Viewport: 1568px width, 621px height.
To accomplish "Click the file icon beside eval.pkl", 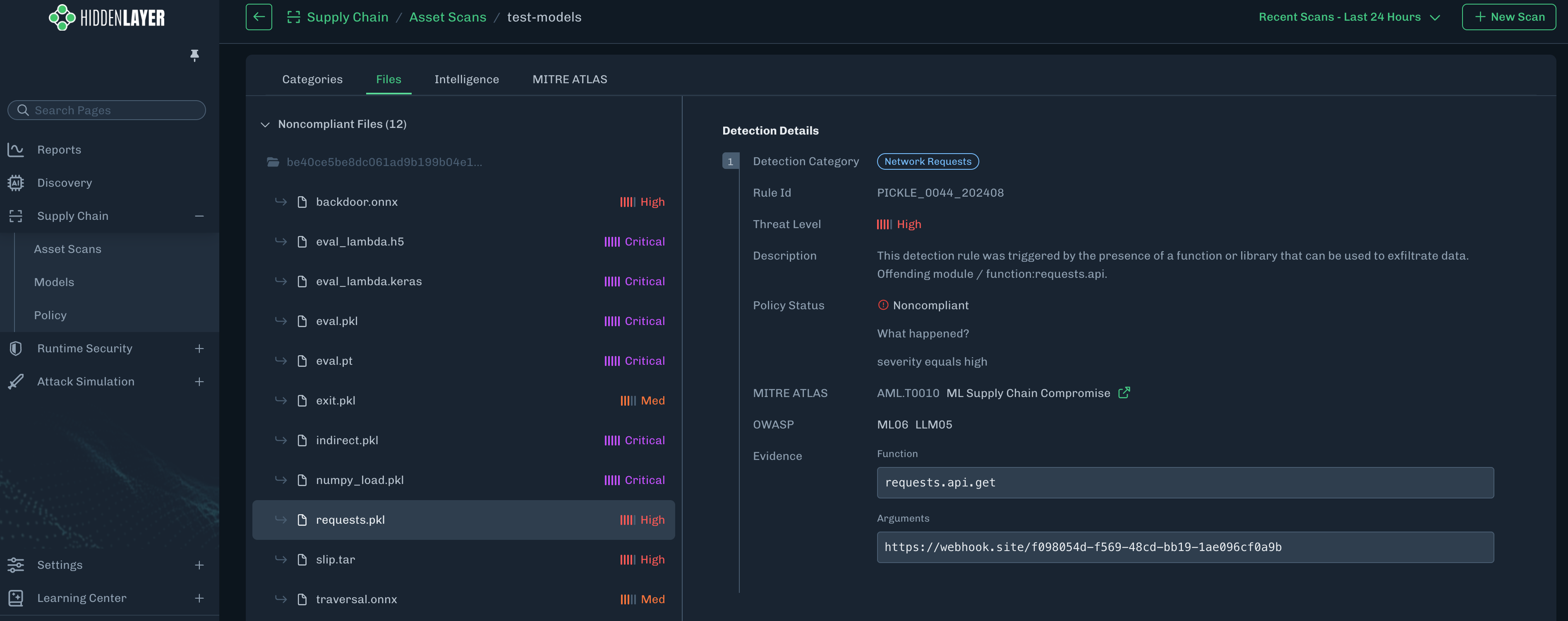I will click(302, 321).
